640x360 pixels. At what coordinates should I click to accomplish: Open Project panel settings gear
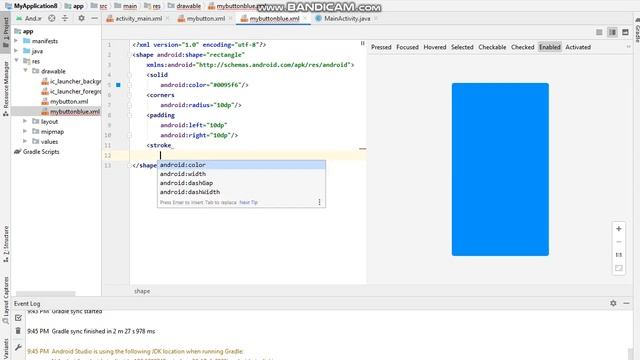(81, 18)
